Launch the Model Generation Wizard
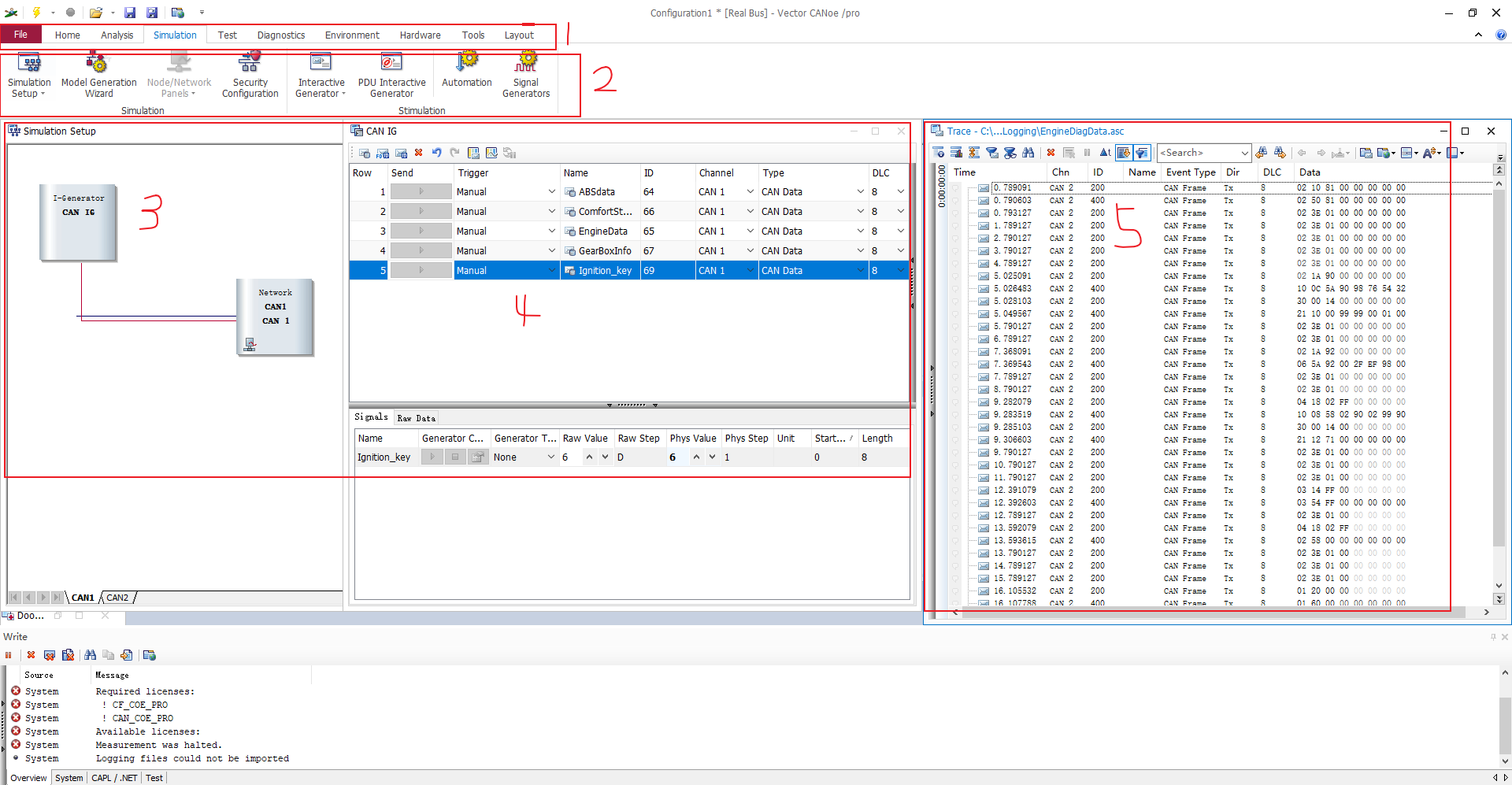Image resolution: width=1512 pixels, height=785 pixels. point(98,75)
